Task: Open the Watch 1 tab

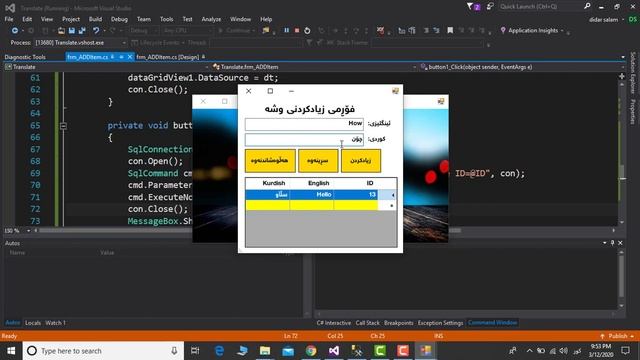Action: tap(56, 323)
